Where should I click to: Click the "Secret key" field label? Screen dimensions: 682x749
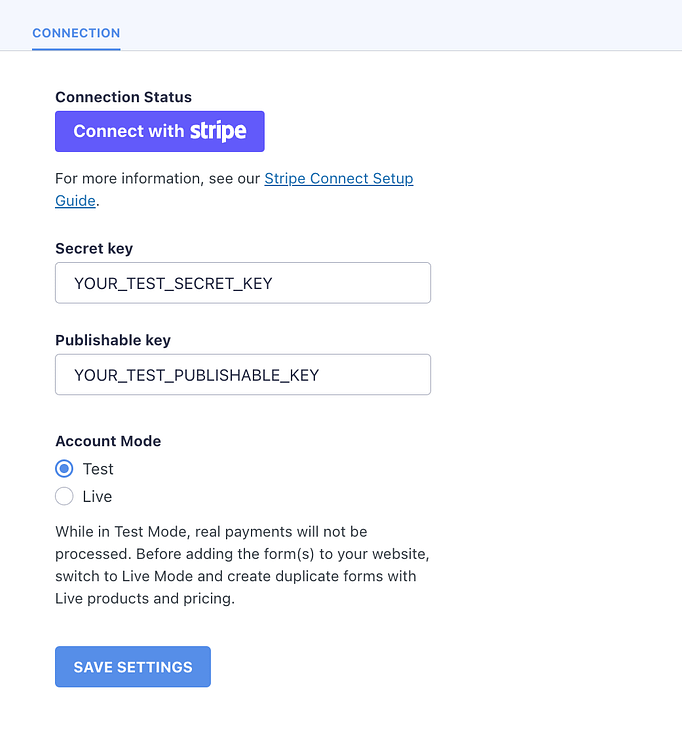[94, 249]
